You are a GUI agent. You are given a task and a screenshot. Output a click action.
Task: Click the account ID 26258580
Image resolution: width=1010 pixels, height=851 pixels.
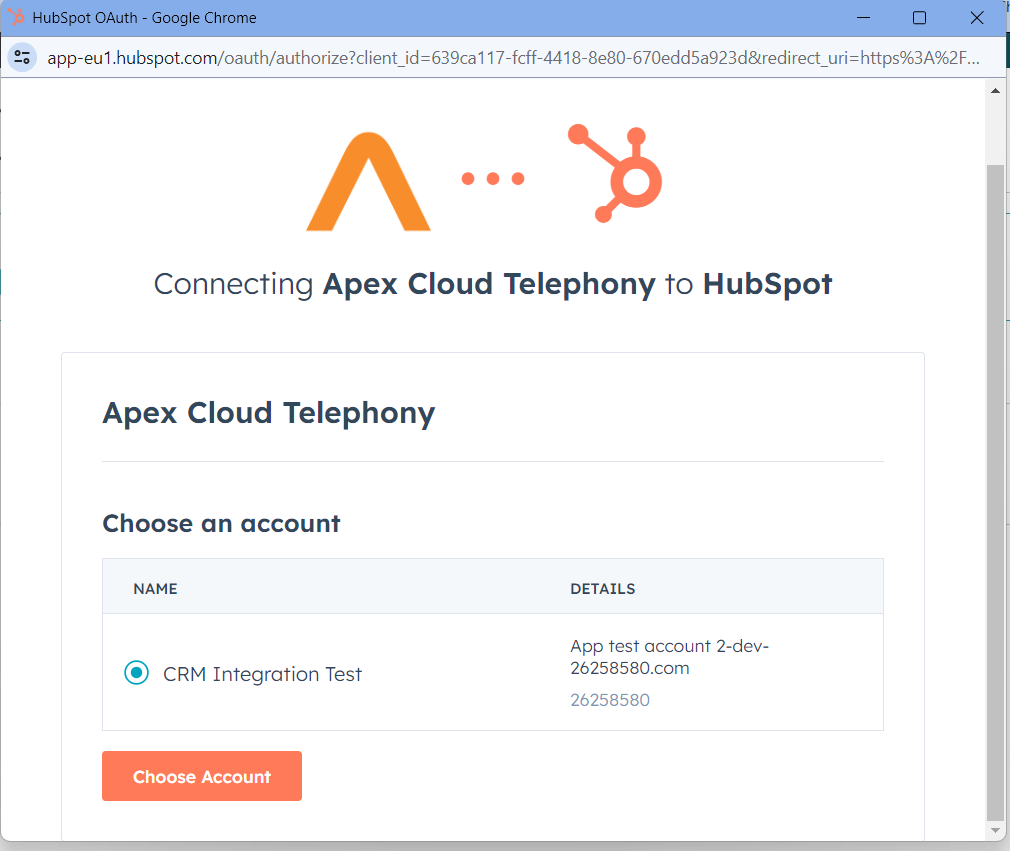pyautogui.click(x=609, y=700)
